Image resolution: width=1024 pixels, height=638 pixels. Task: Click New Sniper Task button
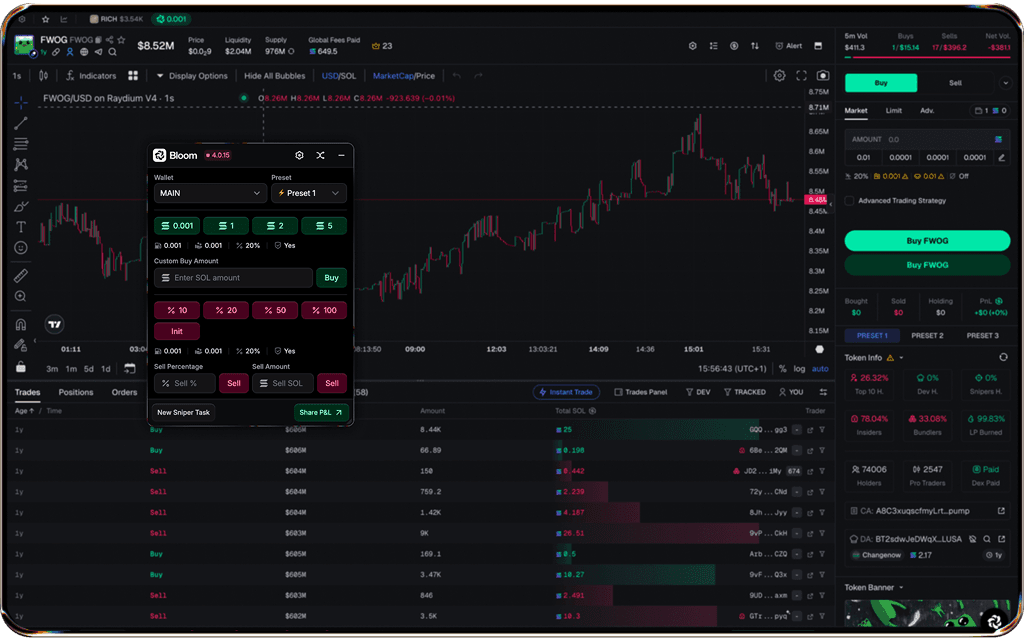tap(184, 412)
